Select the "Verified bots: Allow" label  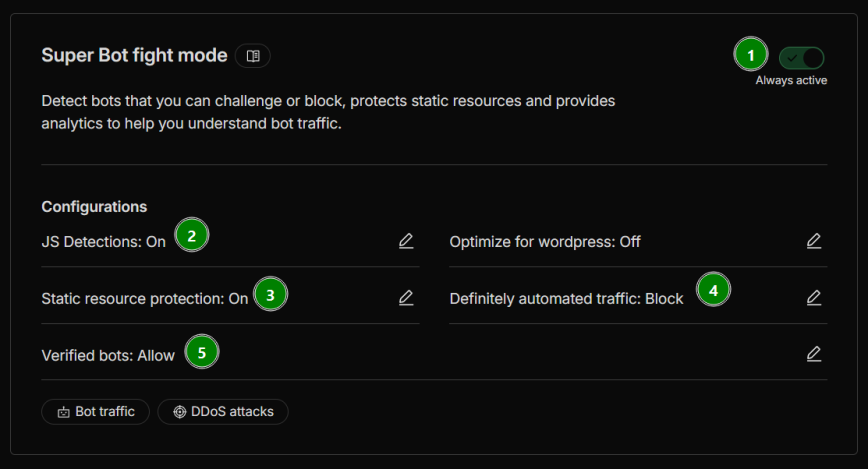pyautogui.click(x=108, y=355)
